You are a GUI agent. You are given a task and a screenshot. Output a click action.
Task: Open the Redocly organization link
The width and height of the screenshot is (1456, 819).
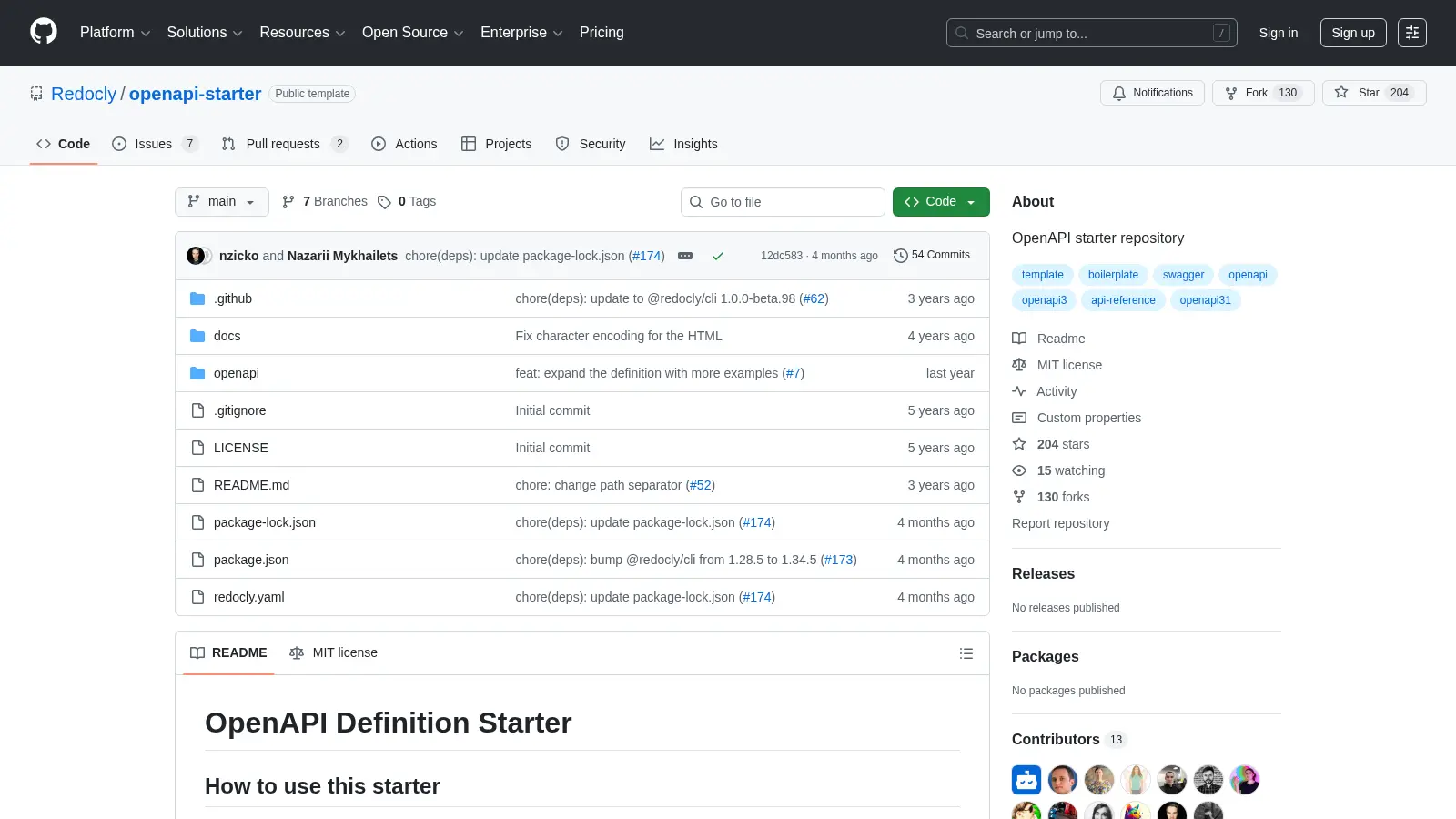[x=84, y=94]
